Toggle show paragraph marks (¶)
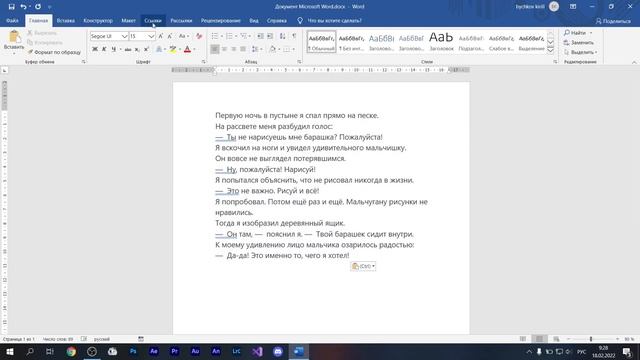Screen dimensions: 640x360 294,36
